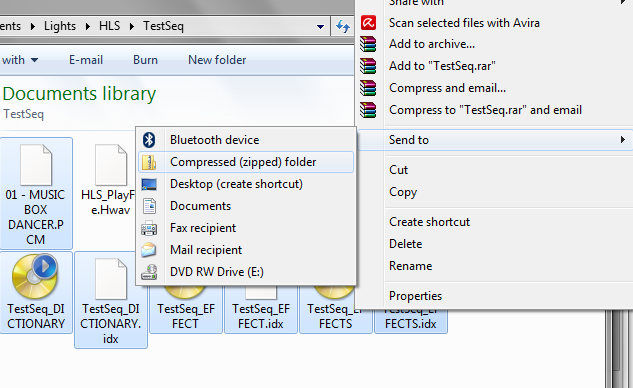Viewport: 633px width, 388px height.
Task: Click the refresh button next to the address bar
Action: (x=343, y=26)
